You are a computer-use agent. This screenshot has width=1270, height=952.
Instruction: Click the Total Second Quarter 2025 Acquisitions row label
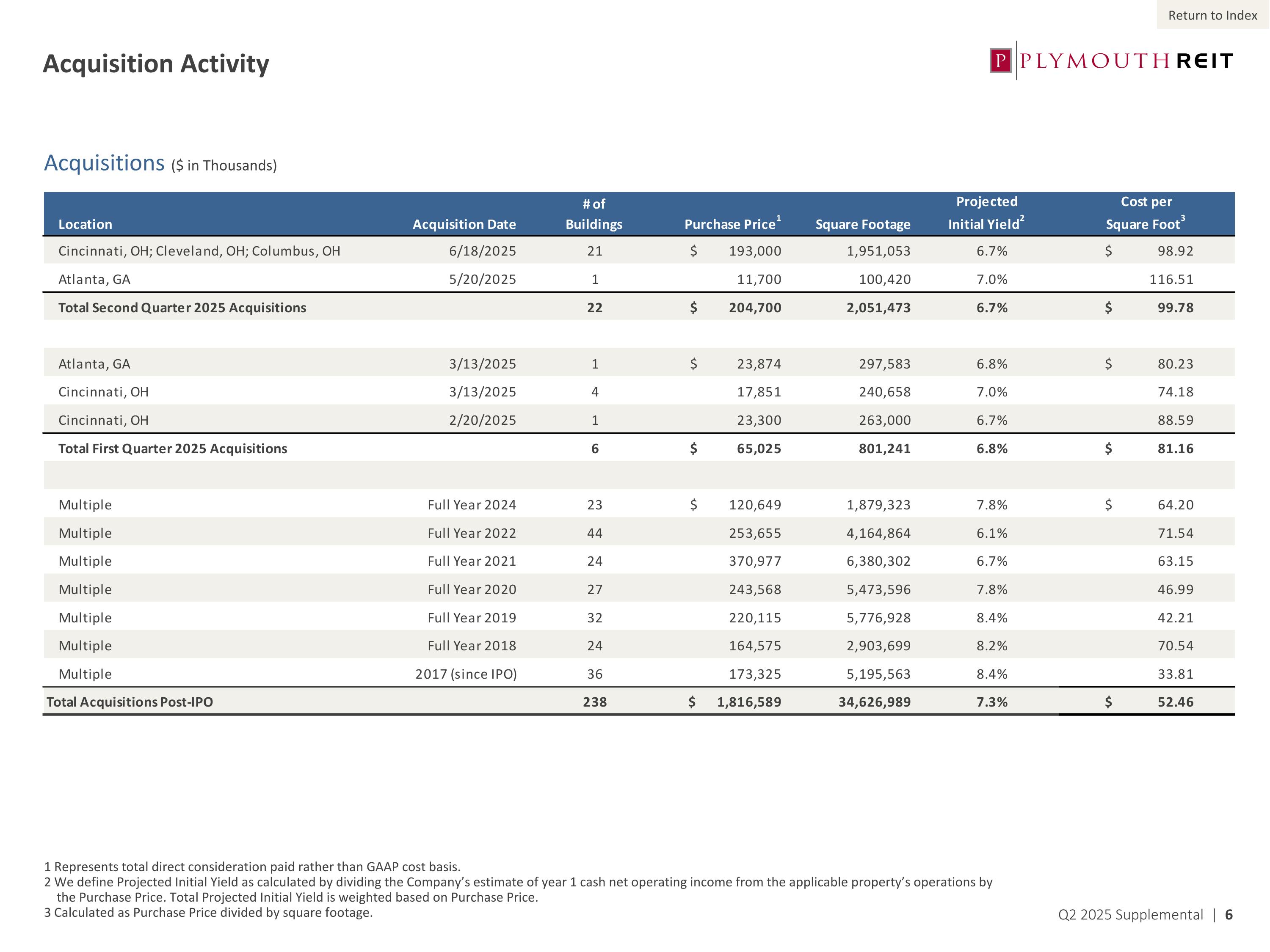182,308
